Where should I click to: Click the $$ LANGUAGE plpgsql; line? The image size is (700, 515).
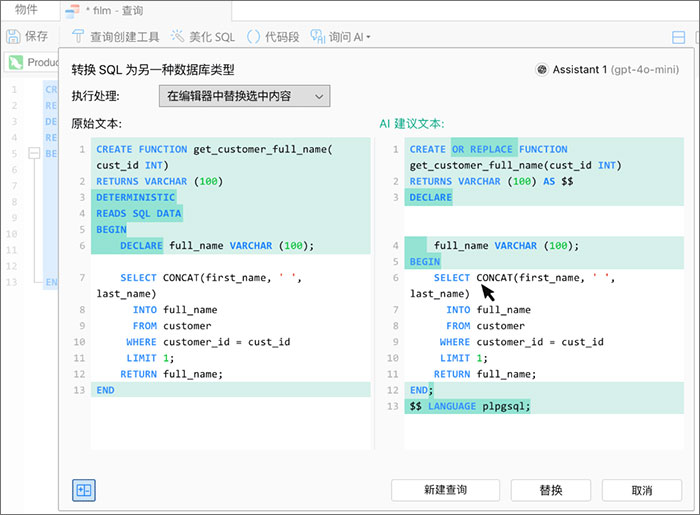(x=470, y=406)
